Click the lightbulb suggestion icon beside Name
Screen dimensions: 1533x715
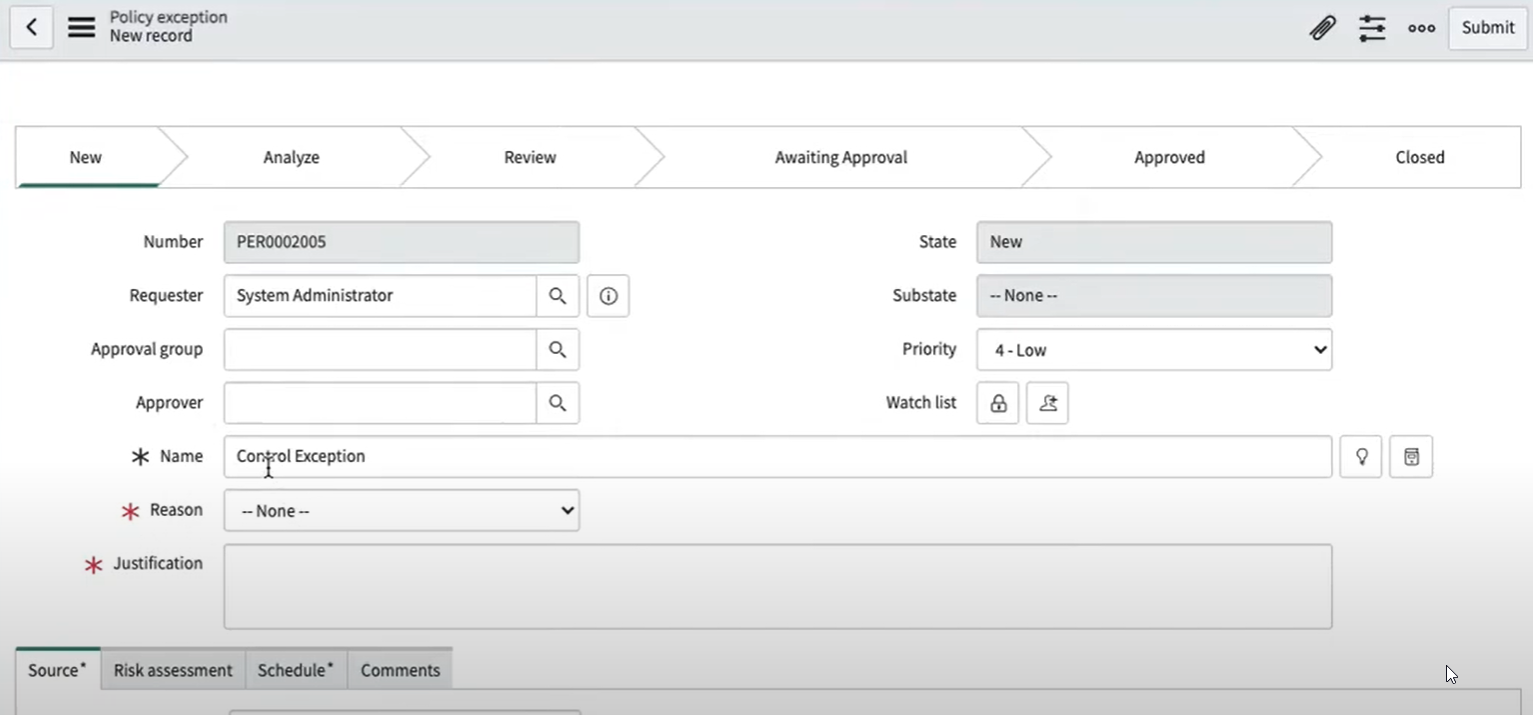[x=1361, y=457]
